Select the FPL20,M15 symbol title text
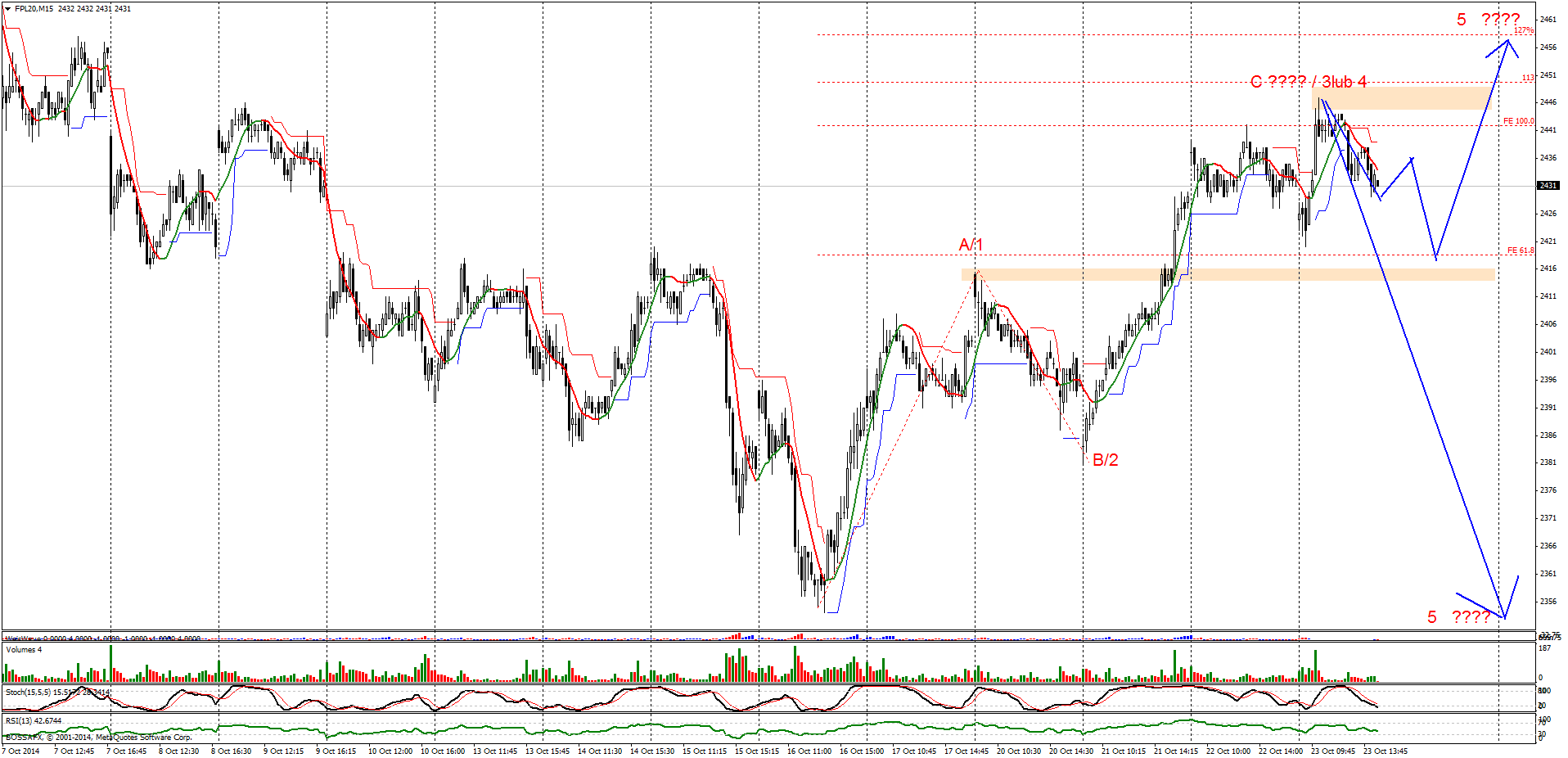Viewport: 1568px width, 758px height. click(35, 9)
